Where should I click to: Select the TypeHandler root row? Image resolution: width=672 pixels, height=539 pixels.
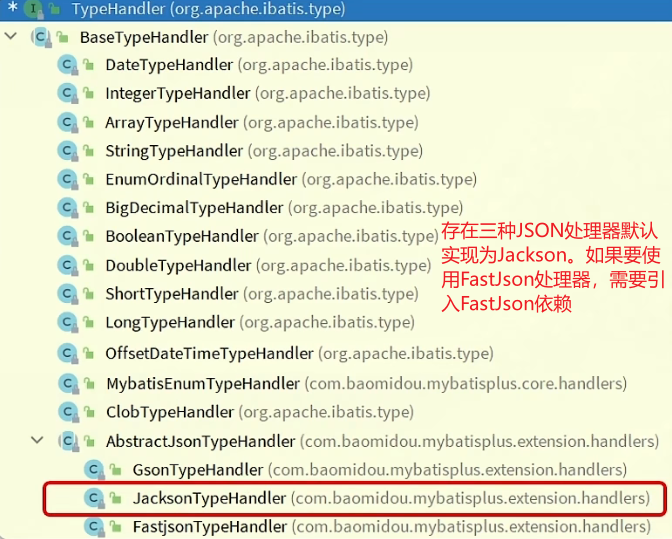point(336,9)
